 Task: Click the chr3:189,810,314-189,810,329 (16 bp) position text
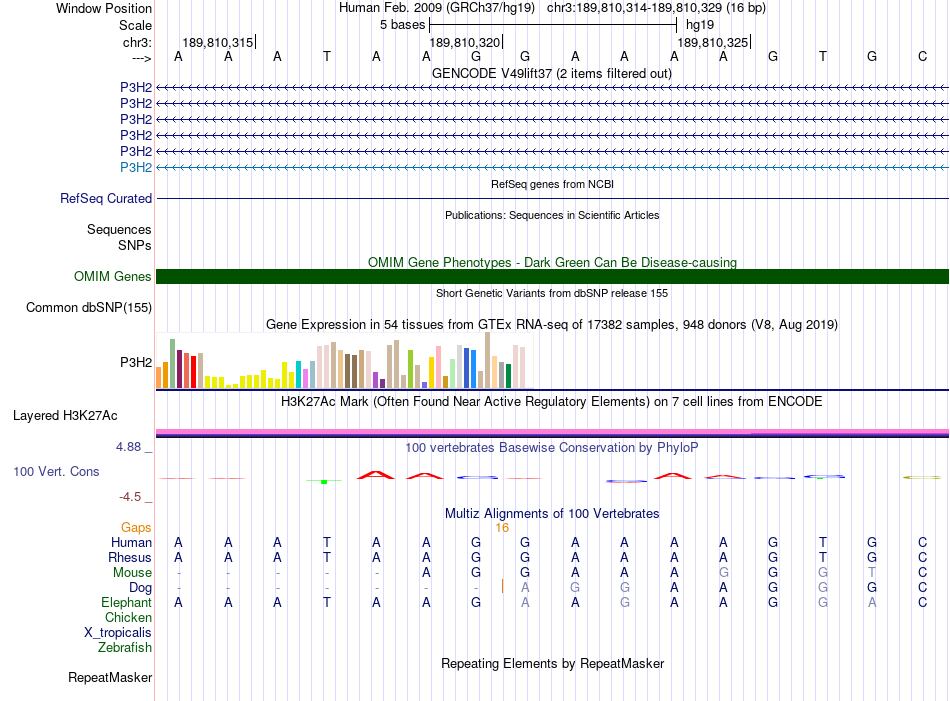tap(656, 8)
